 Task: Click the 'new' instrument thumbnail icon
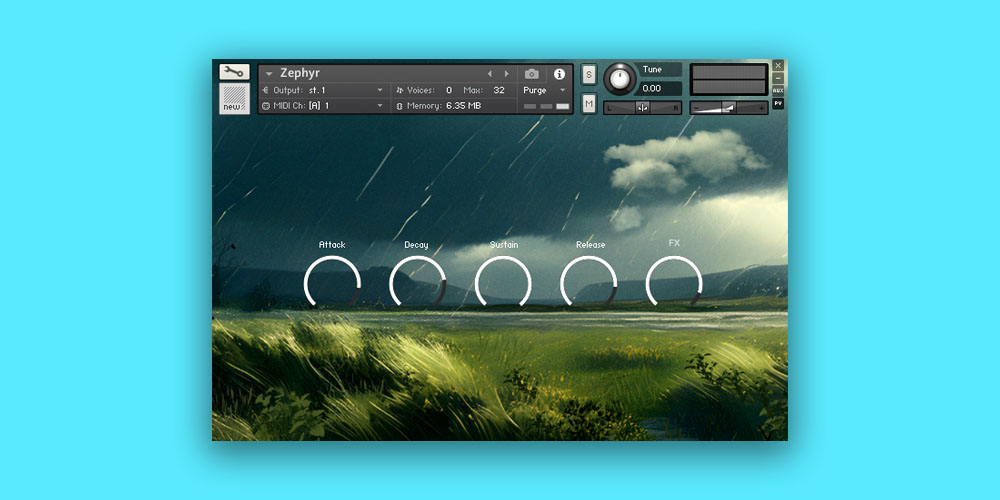tap(234, 99)
